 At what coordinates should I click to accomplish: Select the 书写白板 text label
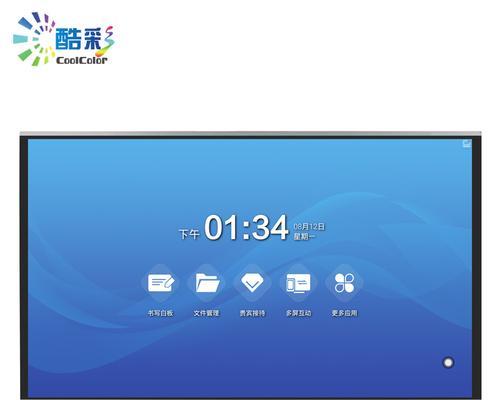click(x=161, y=313)
